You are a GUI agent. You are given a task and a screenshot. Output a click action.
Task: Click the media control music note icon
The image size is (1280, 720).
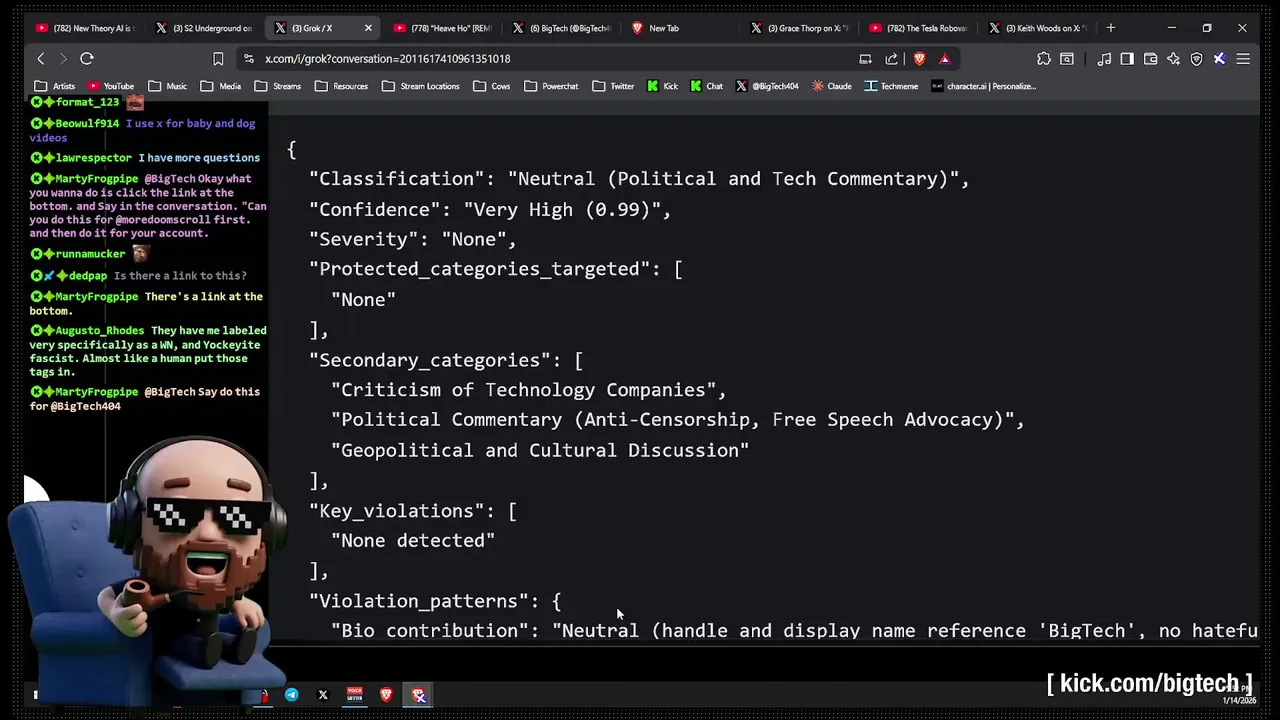[1104, 59]
